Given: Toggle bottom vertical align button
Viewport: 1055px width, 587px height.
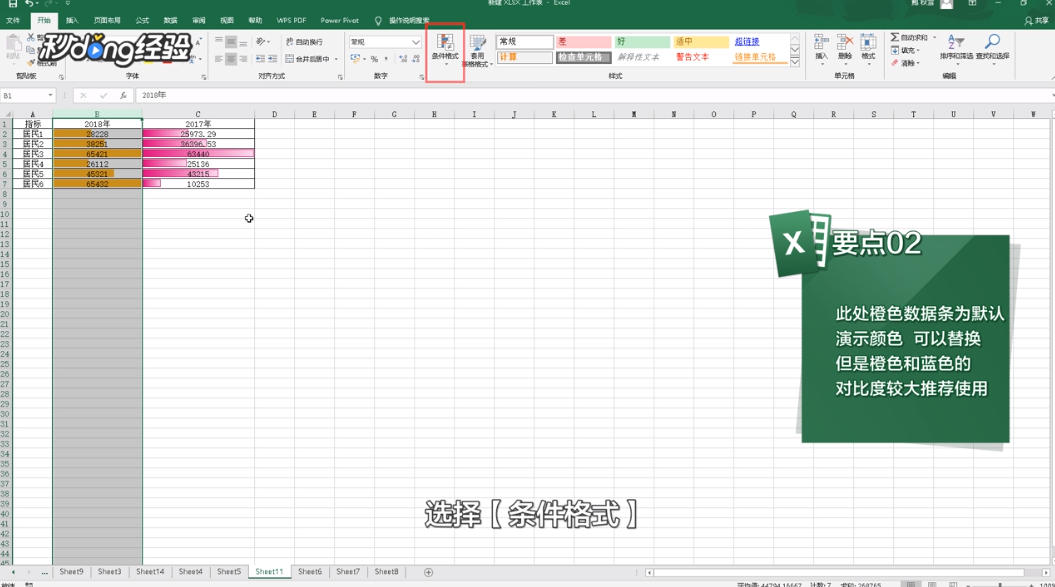Looking at the screenshot, I should click(243, 42).
